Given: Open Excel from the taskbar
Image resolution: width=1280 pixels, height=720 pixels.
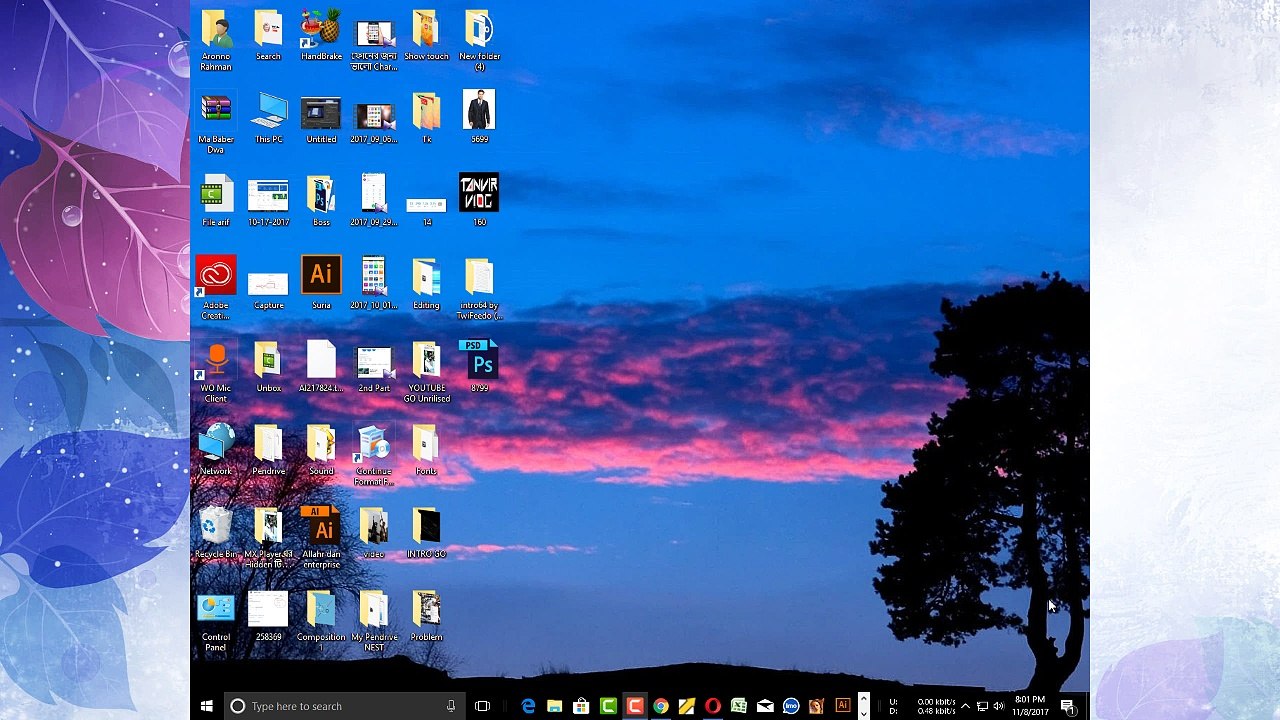Looking at the screenshot, I should tap(738, 706).
